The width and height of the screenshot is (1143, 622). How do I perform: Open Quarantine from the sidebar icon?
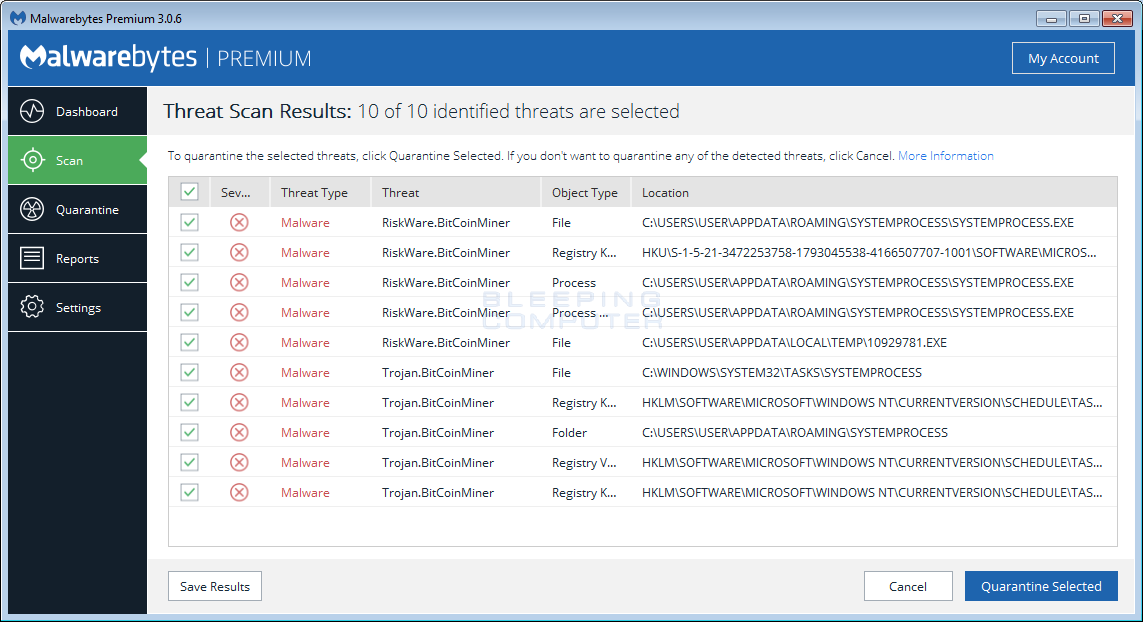tap(35, 209)
